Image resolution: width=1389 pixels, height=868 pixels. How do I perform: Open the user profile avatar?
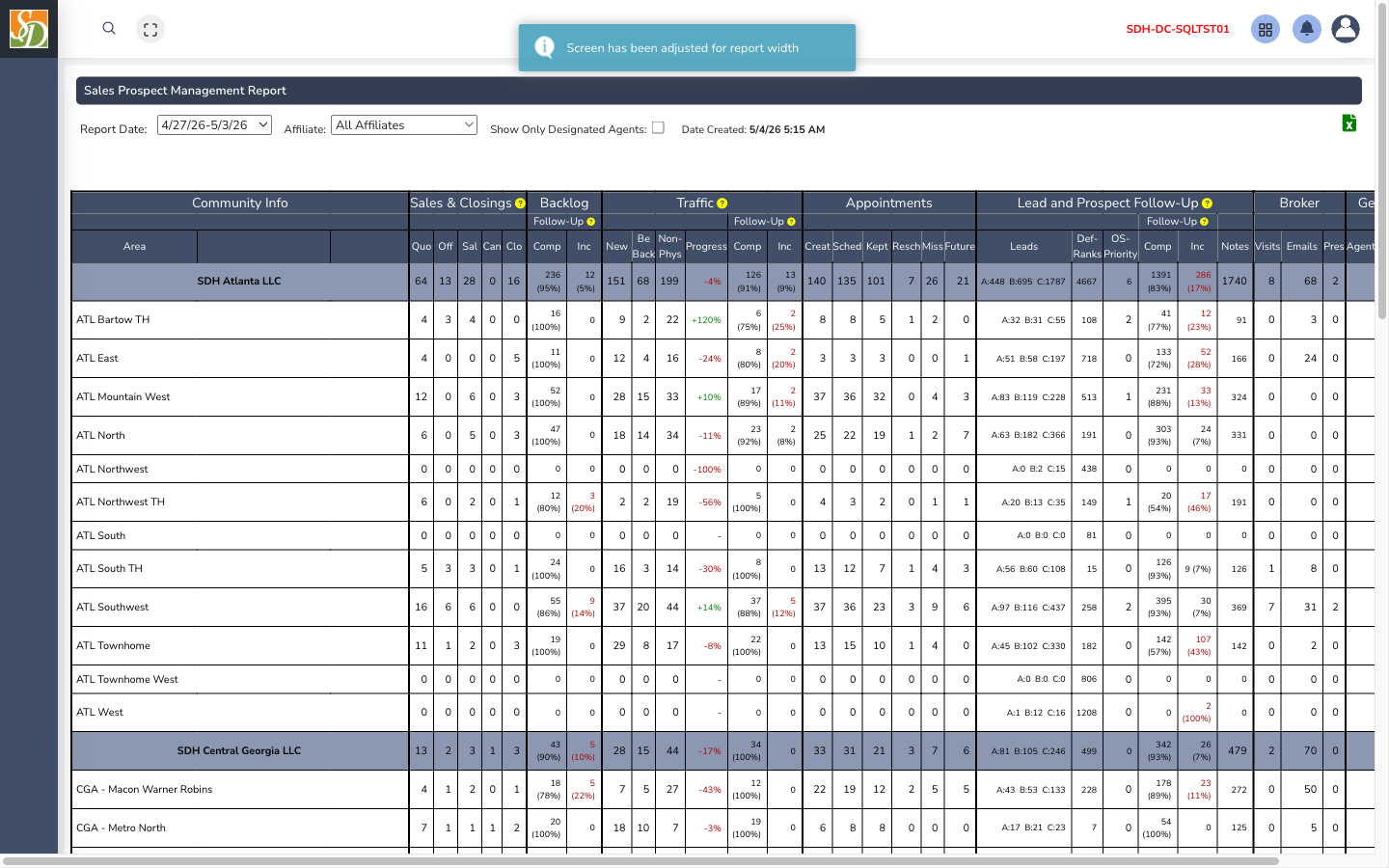[x=1346, y=29]
